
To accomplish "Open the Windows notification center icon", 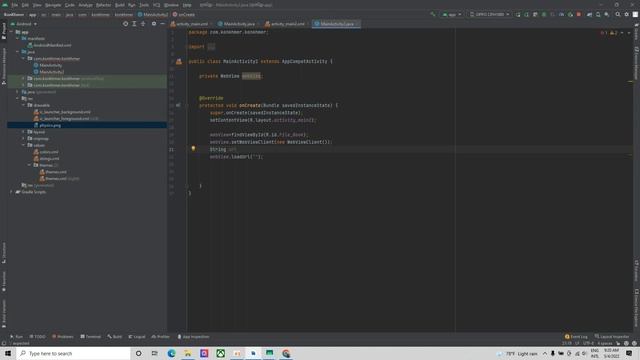I will 629,353.
